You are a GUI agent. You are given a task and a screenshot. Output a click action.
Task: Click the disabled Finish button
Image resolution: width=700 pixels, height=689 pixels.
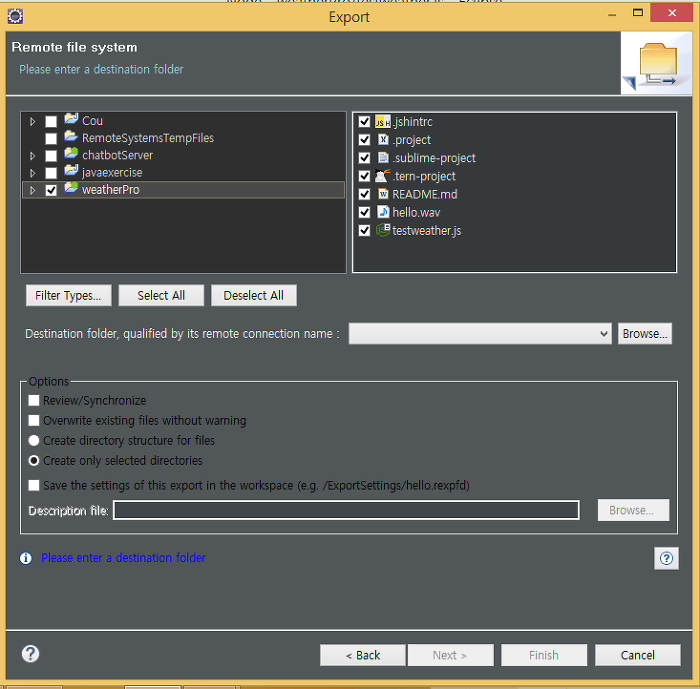coord(544,655)
